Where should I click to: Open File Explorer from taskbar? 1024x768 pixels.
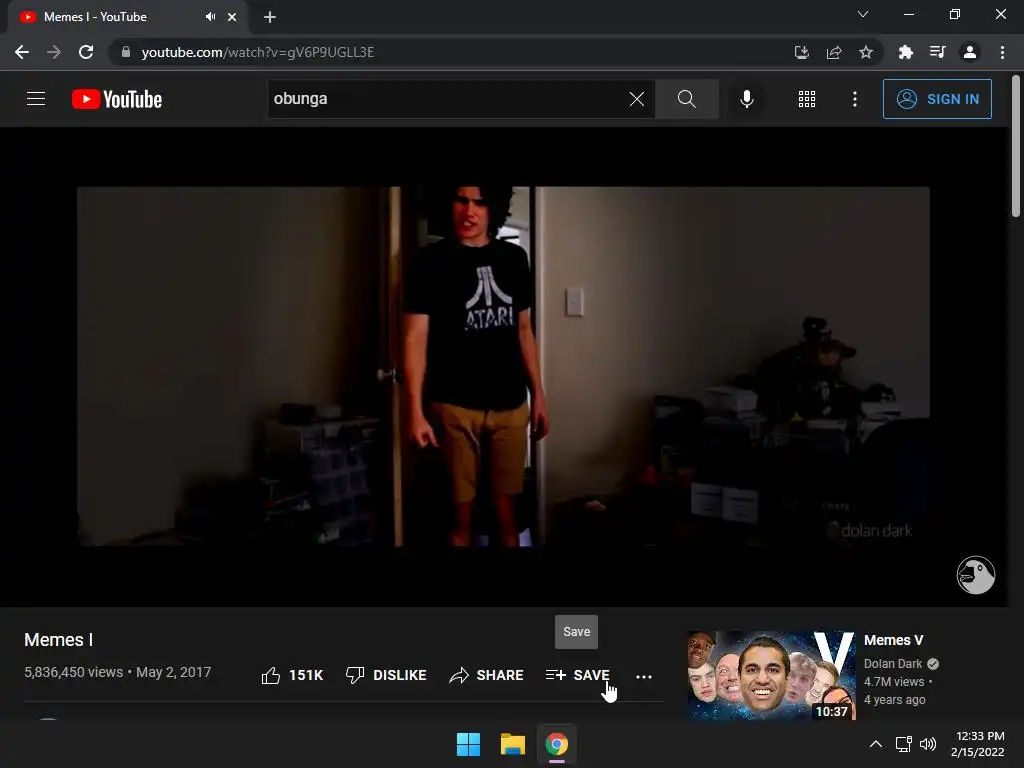point(513,744)
